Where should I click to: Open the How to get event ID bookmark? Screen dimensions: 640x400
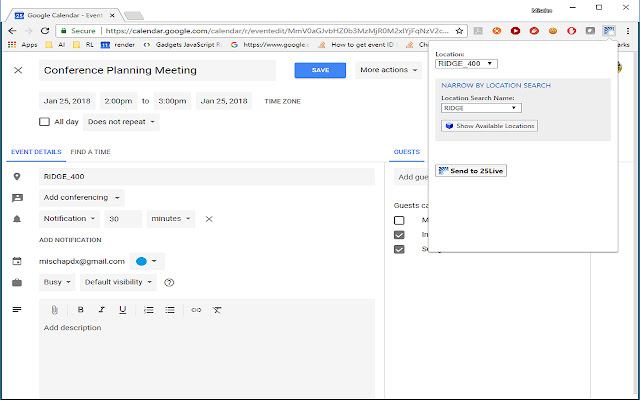pyautogui.click(x=357, y=45)
